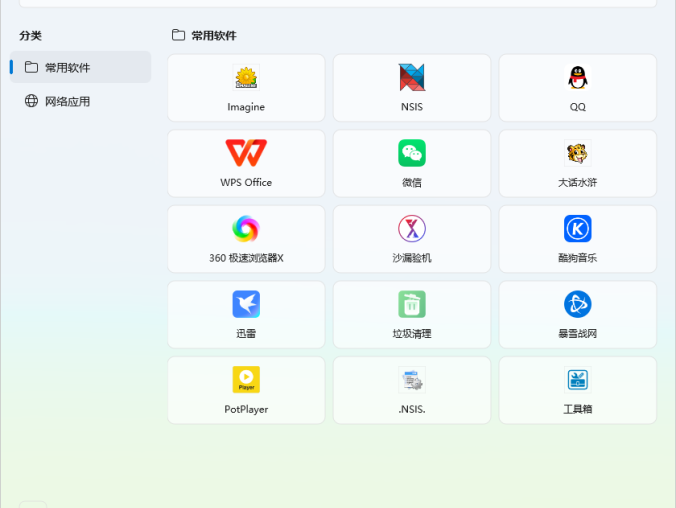Launch the .NSIS. script icon
676x508 pixels.
(x=412, y=379)
